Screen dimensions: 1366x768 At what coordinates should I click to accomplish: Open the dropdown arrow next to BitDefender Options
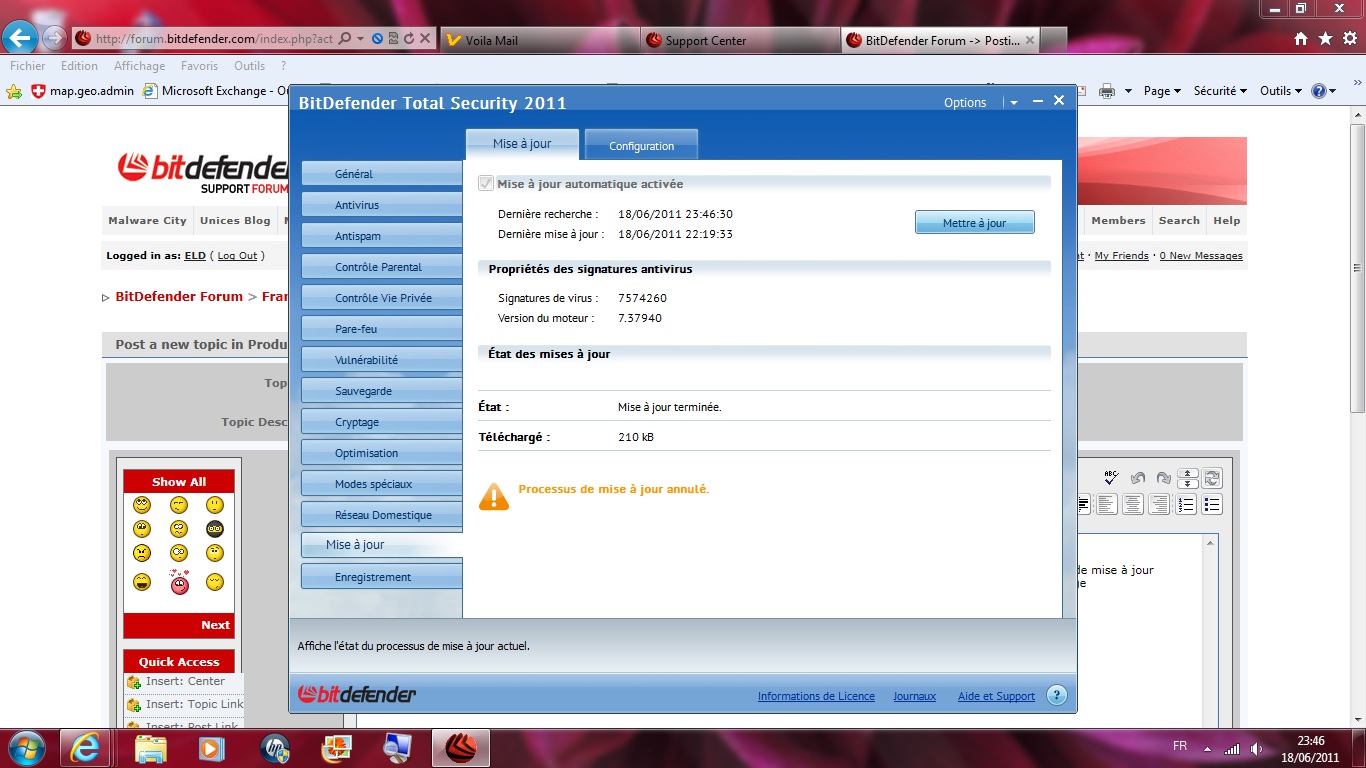coord(1013,102)
